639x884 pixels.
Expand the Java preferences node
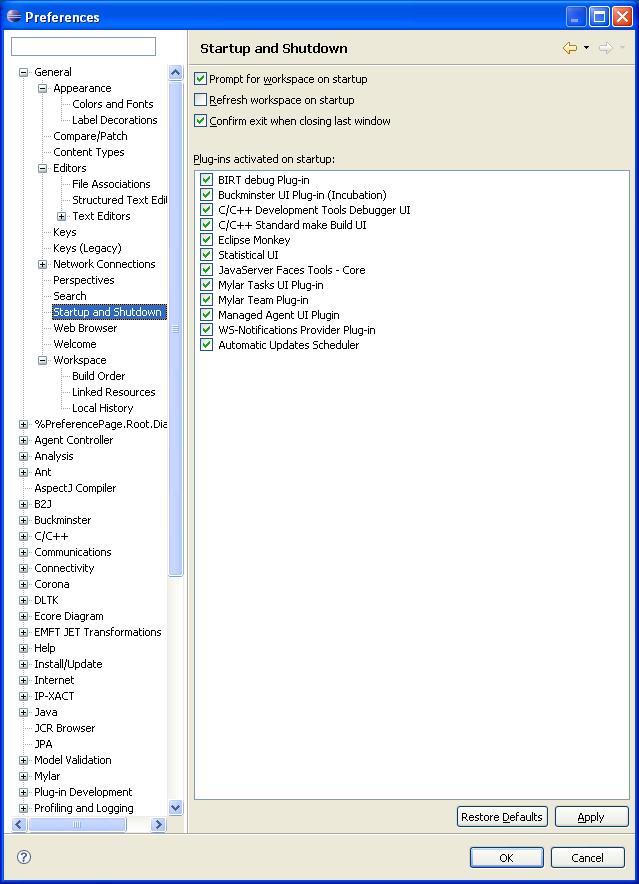[24, 712]
